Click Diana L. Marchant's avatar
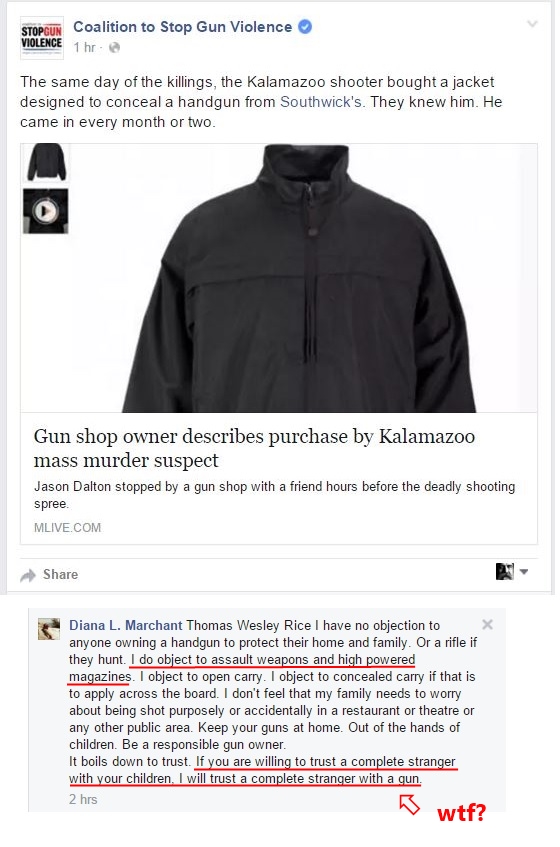 [49, 629]
